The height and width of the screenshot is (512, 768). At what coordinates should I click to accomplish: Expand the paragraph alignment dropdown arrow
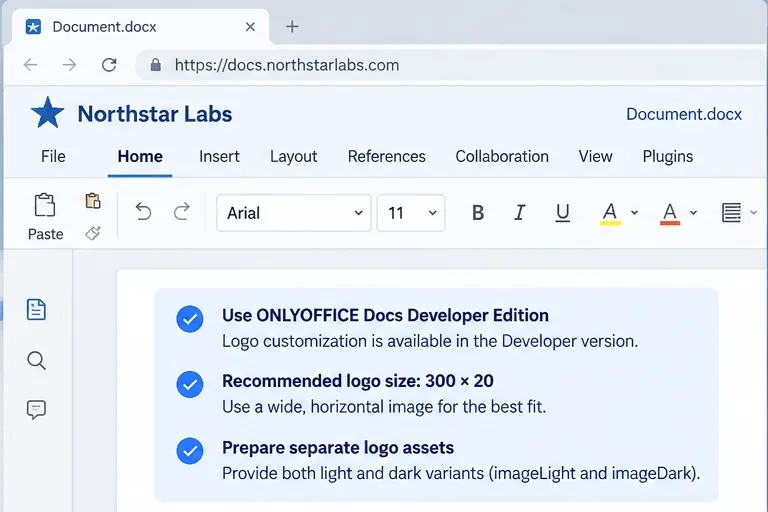click(x=754, y=213)
